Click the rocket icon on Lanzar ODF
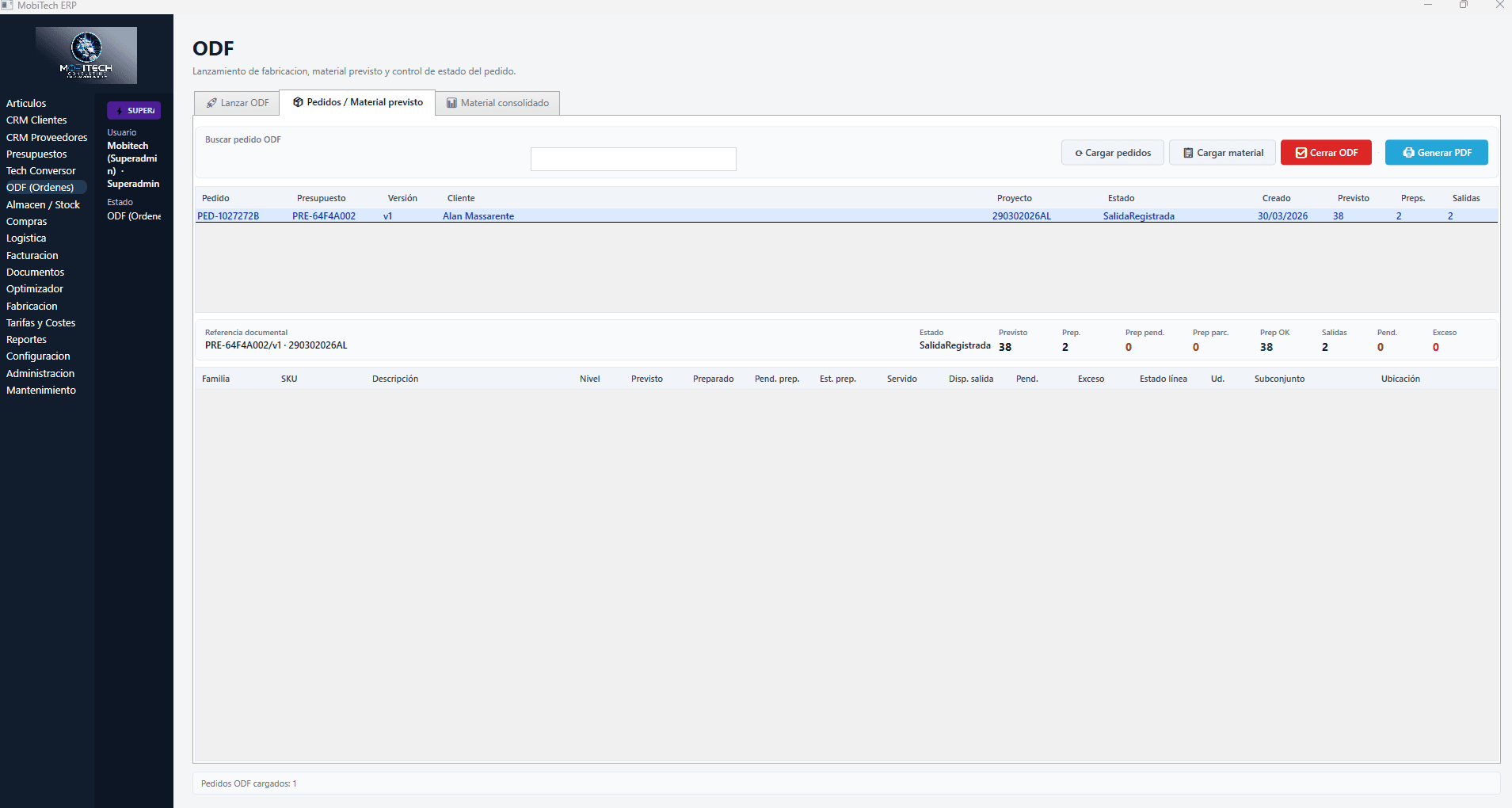Viewport: 1512px width, 808px height. (211, 103)
